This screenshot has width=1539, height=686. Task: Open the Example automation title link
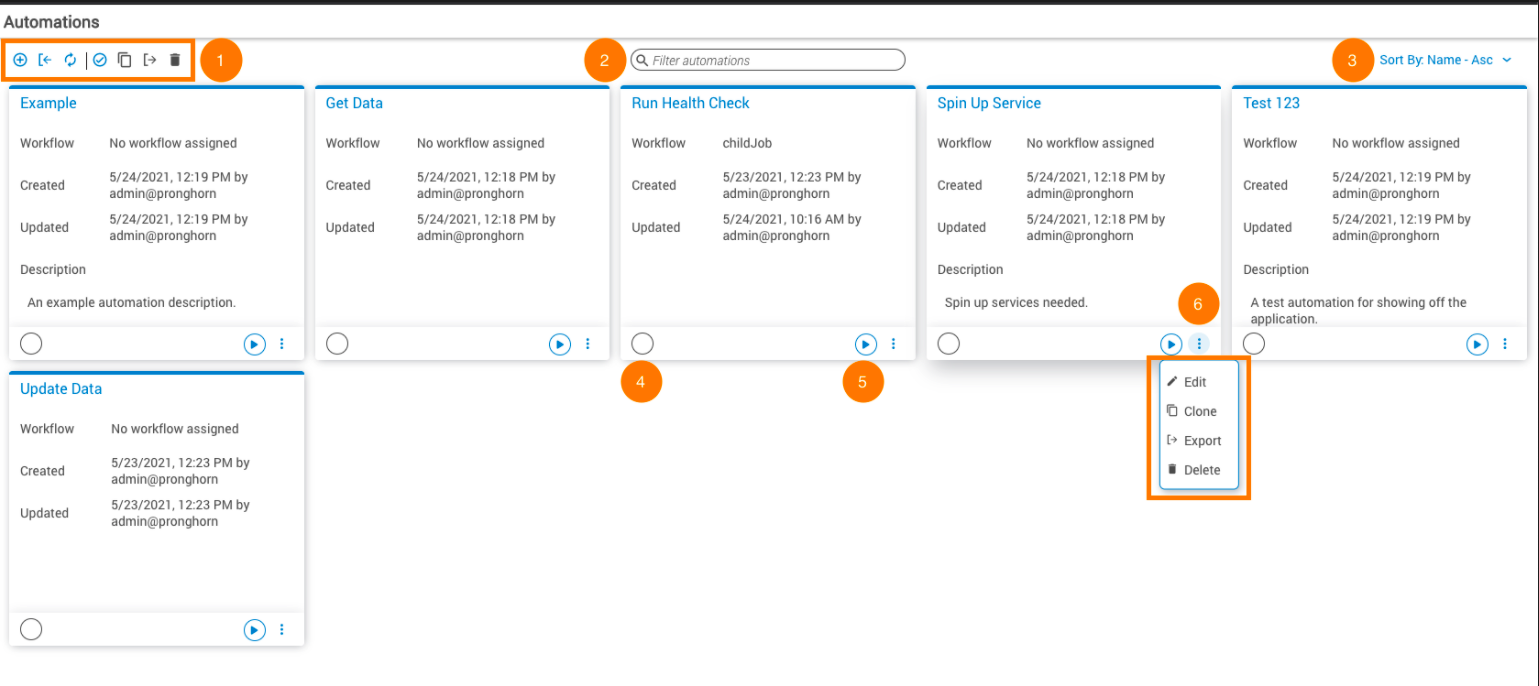48,103
